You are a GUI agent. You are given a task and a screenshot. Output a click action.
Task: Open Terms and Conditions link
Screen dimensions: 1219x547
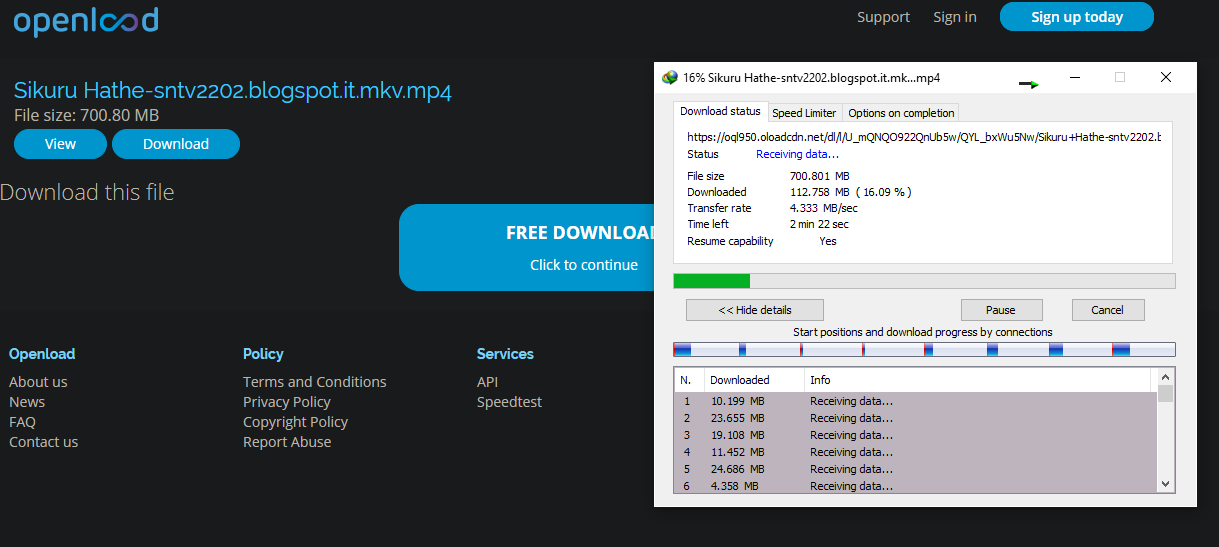click(x=315, y=382)
